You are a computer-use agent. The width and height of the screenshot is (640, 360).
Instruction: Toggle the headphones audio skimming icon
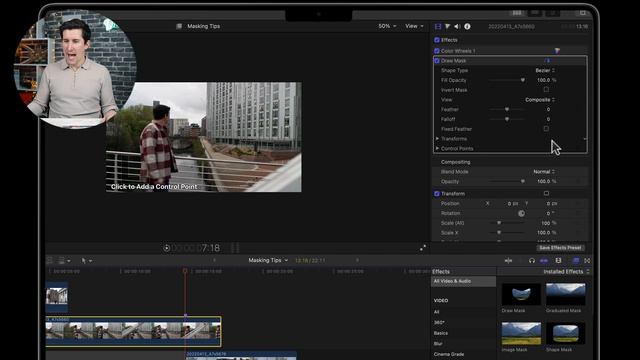[531, 260]
